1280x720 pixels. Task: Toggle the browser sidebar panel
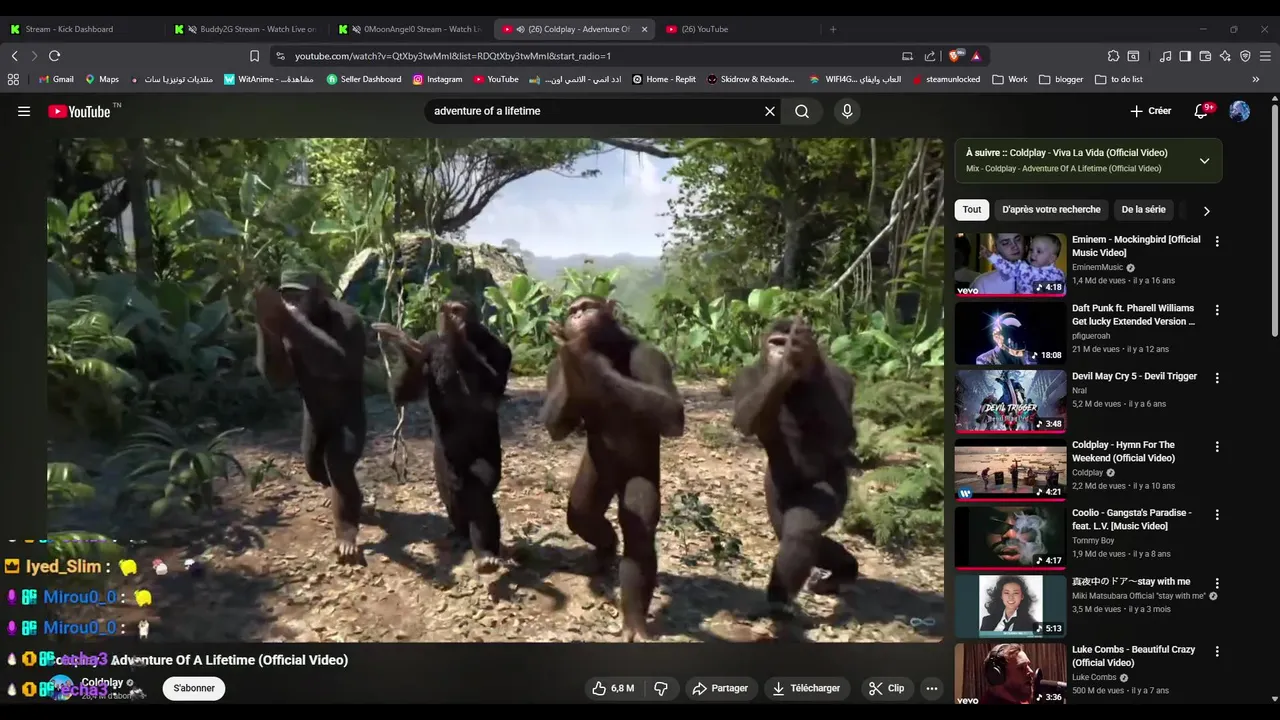(x=1185, y=56)
